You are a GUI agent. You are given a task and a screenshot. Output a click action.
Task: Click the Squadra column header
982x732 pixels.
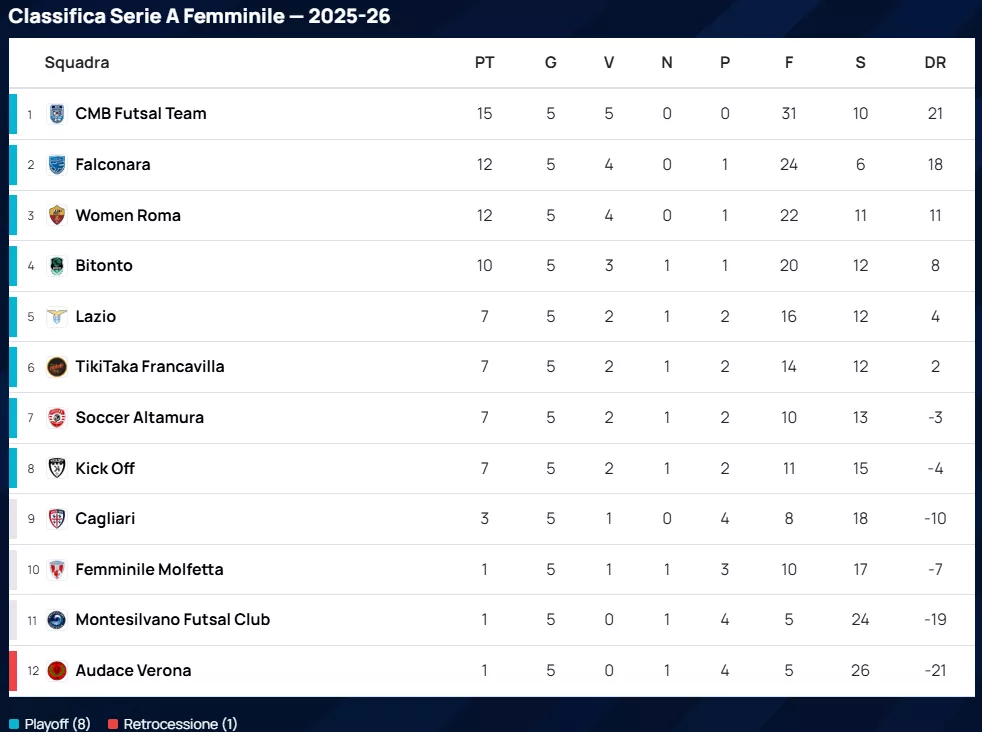tap(77, 62)
